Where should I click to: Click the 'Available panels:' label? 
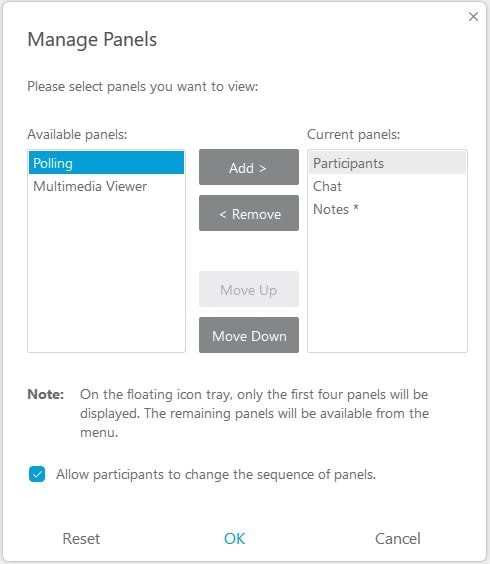pos(77,135)
